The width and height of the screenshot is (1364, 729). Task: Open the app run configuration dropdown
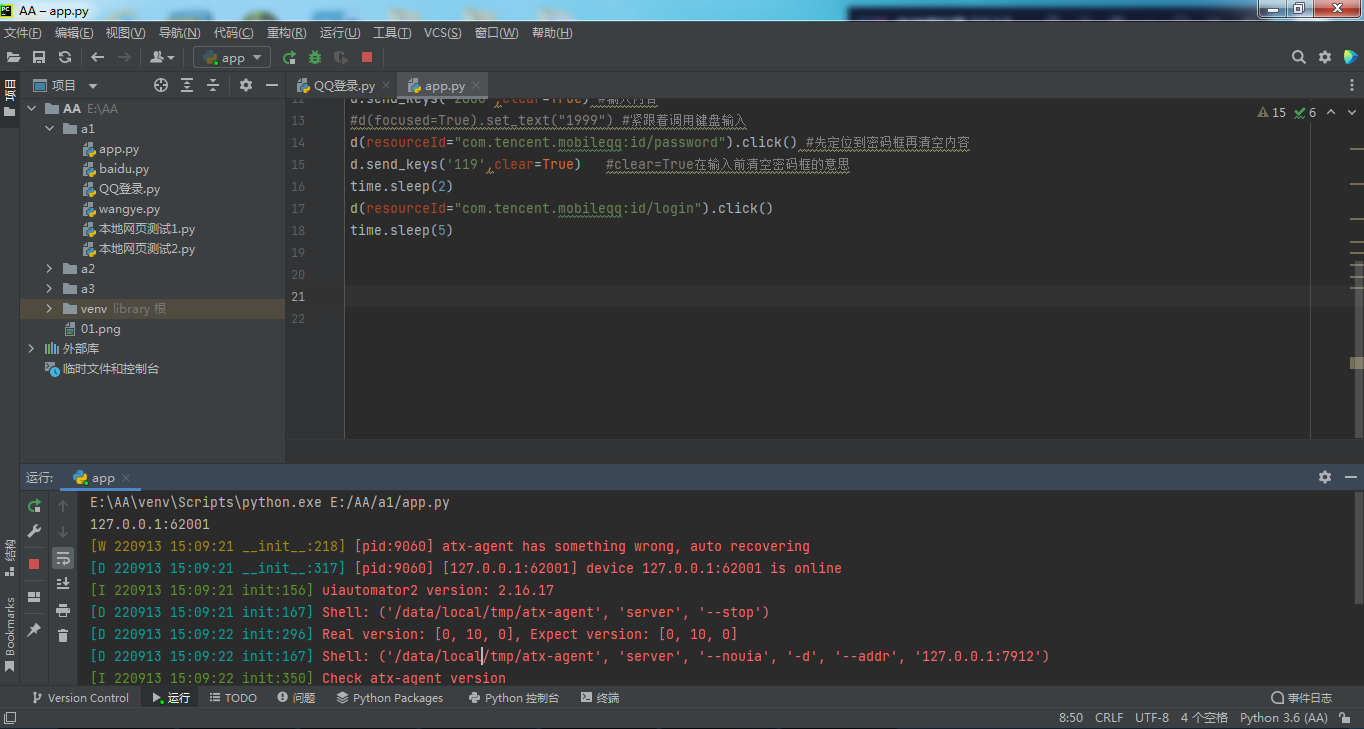pos(231,57)
